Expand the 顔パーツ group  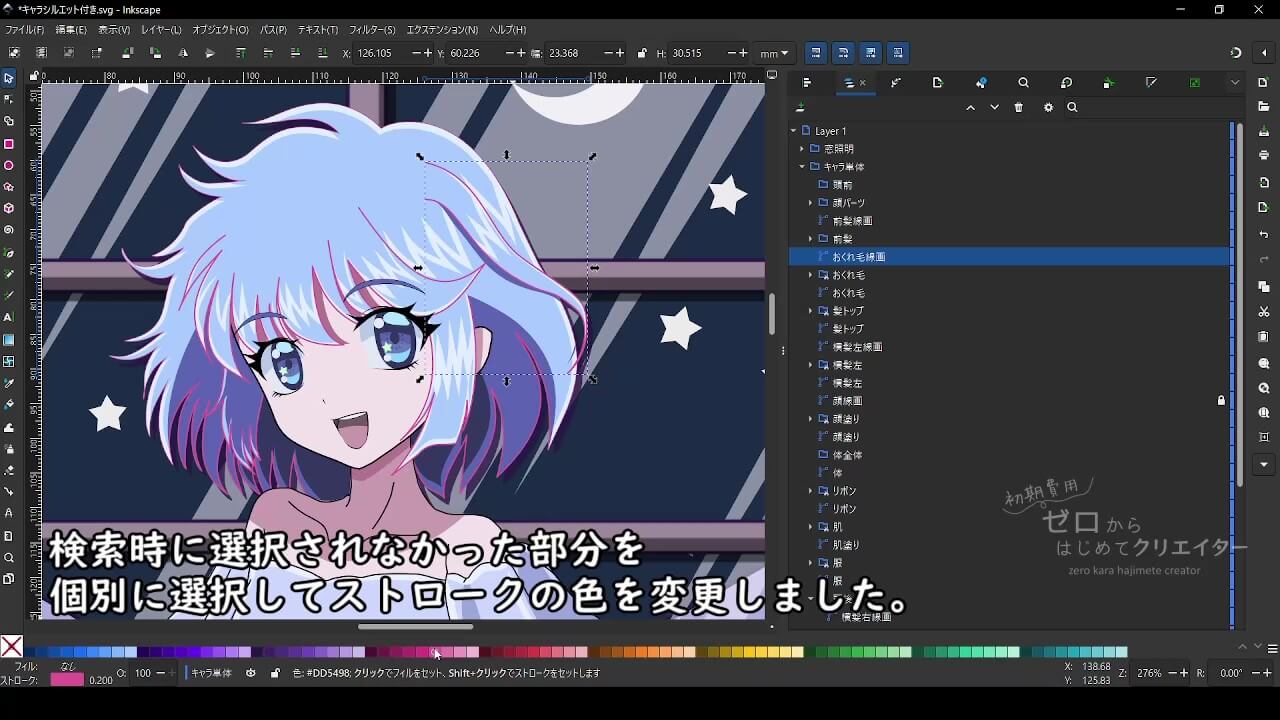tap(811, 203)
